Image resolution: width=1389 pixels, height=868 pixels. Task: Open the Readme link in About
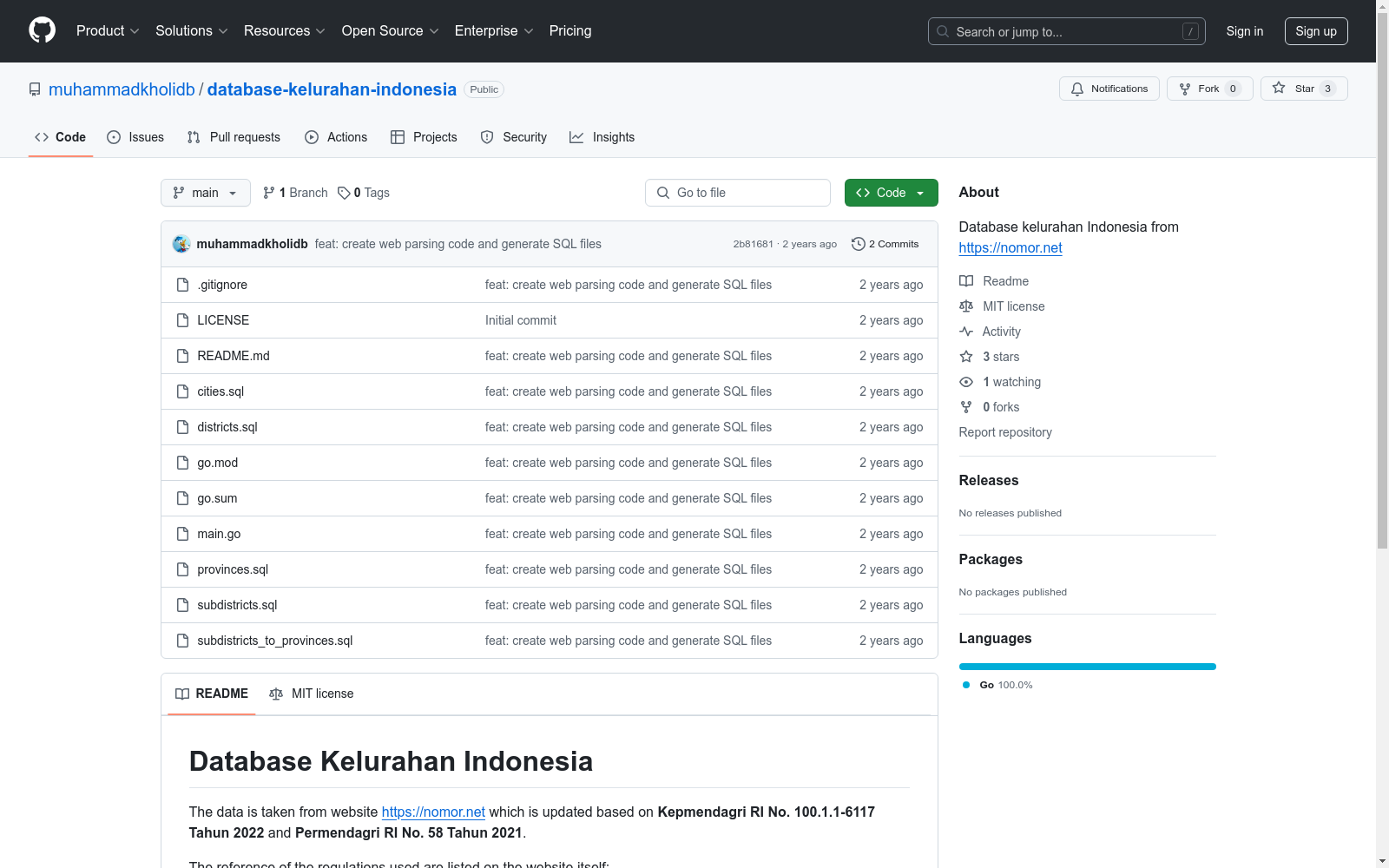point(994,281)
